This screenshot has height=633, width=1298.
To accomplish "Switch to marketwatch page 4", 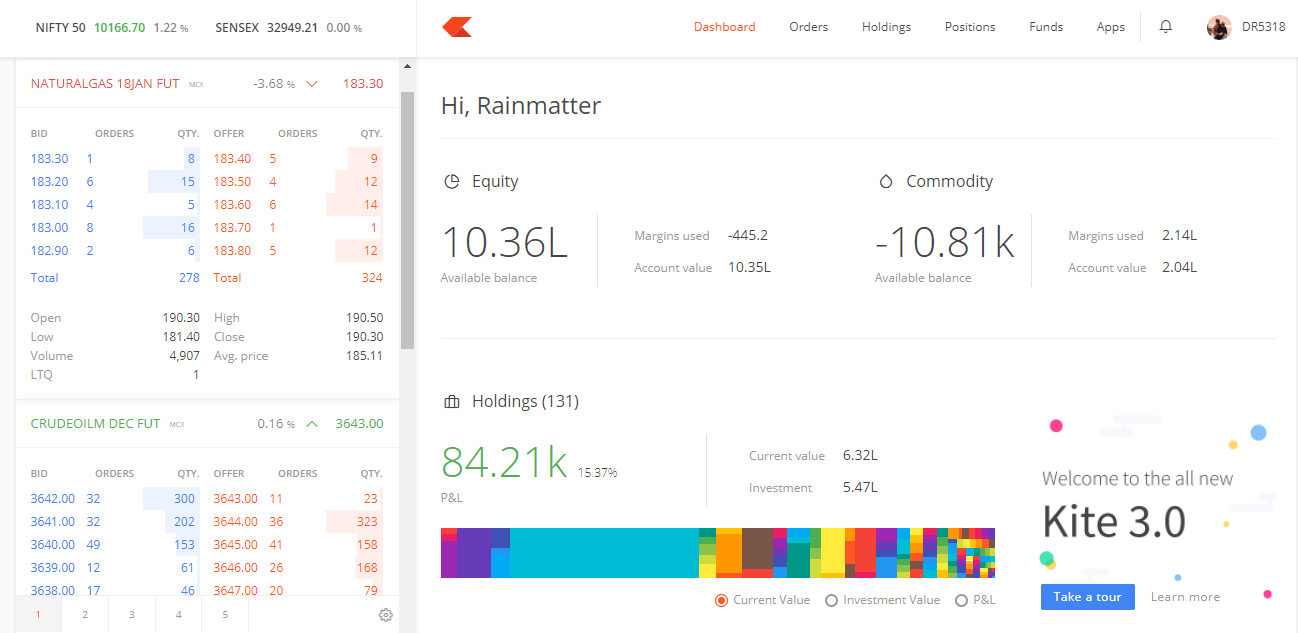I will 179,615.
